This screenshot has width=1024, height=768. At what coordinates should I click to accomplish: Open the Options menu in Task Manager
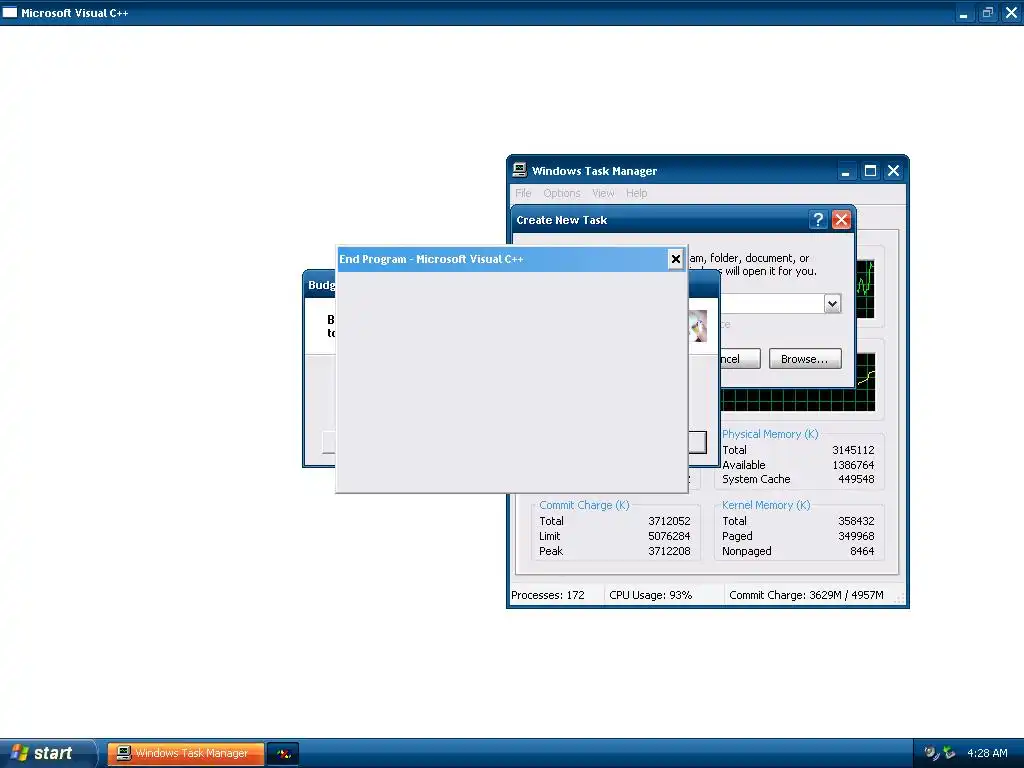[x=562, y=193]
